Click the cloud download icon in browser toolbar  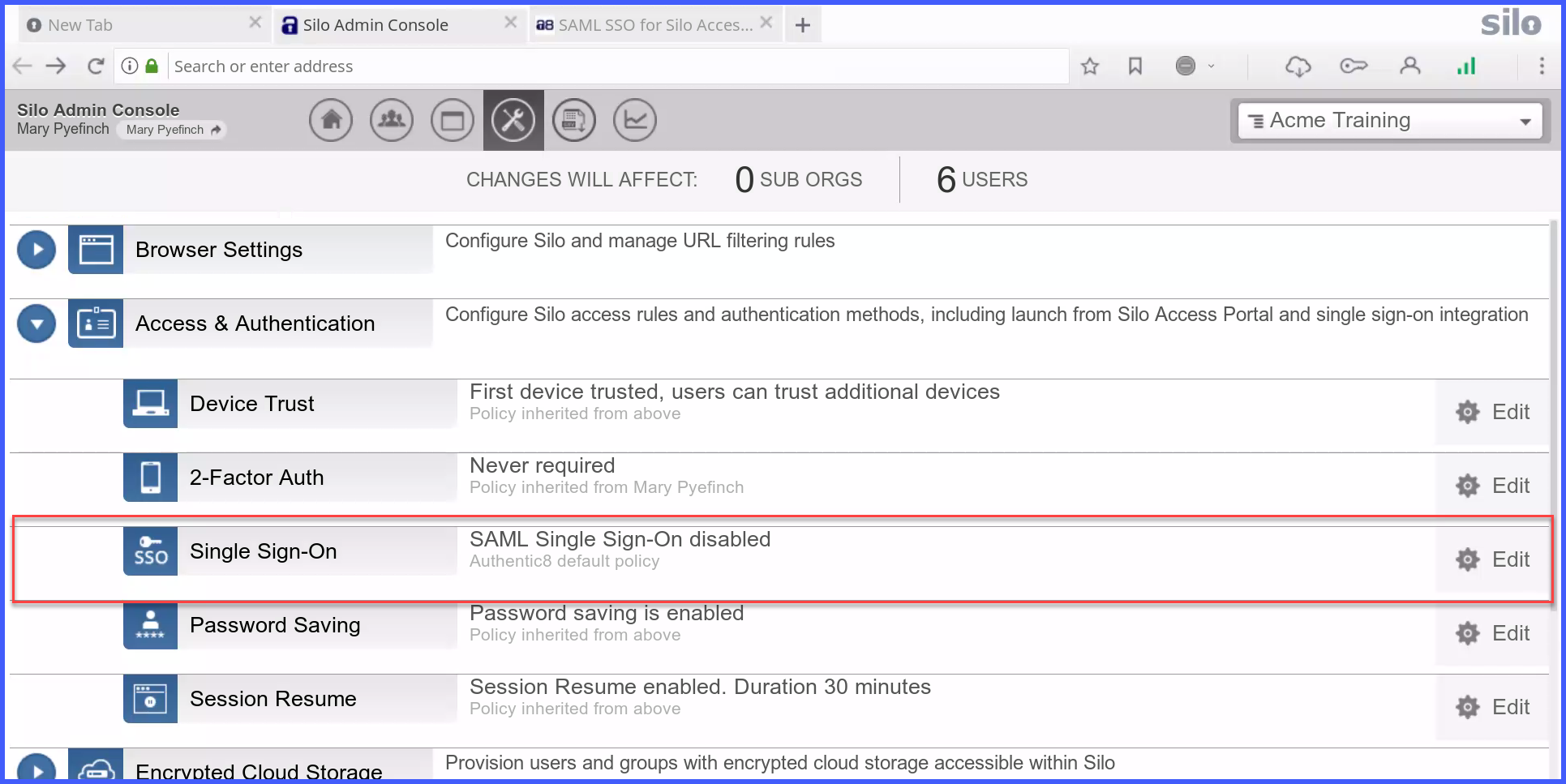point(1298,66)
